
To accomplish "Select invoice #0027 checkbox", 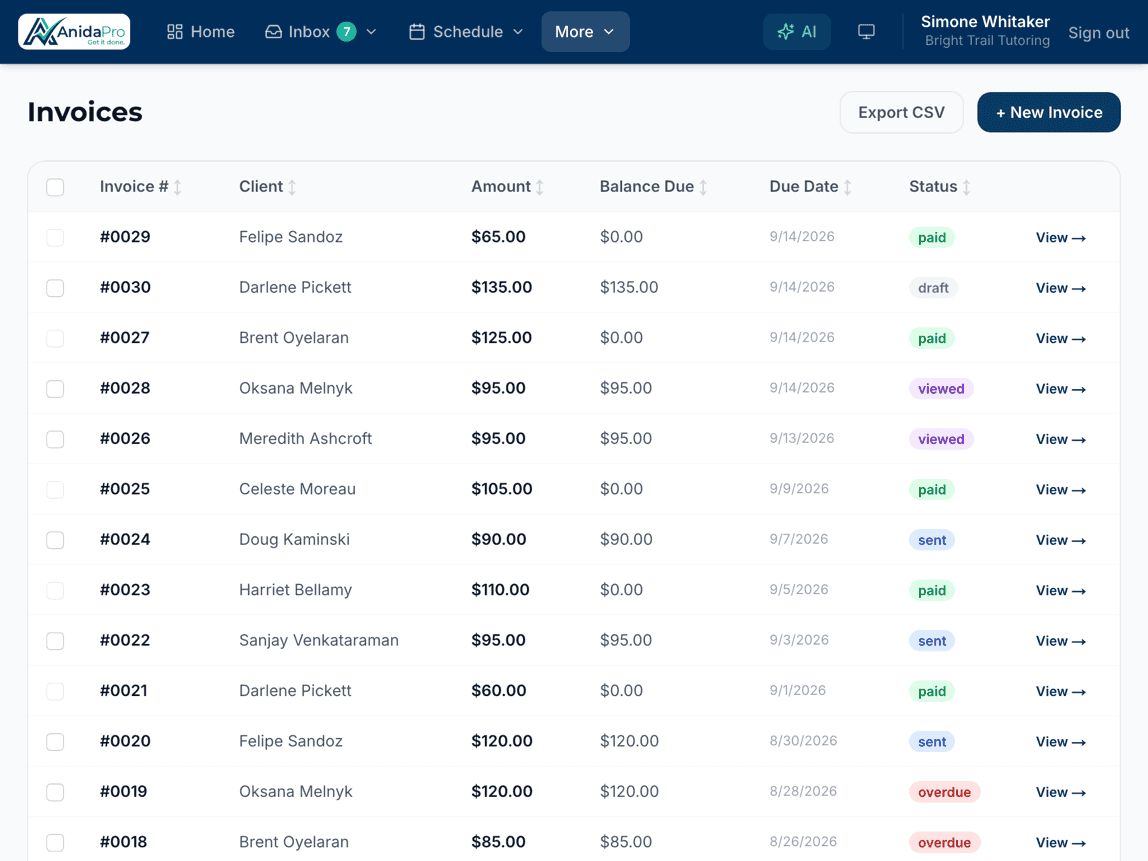I will (x=55, y=338).
